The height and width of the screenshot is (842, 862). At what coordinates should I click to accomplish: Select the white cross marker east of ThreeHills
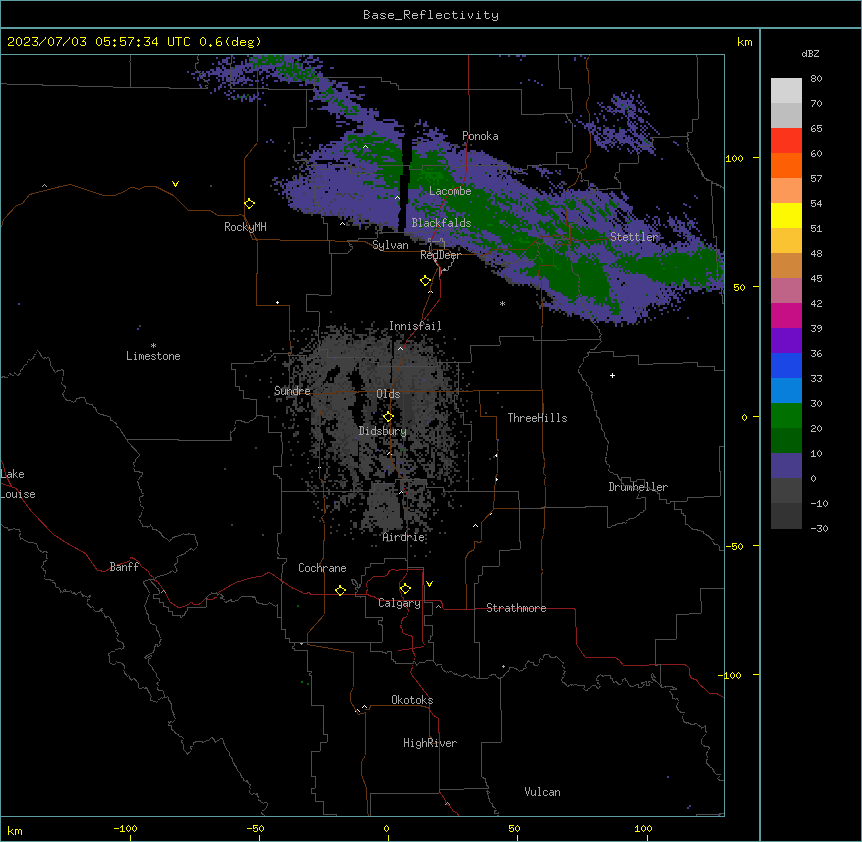612,375
